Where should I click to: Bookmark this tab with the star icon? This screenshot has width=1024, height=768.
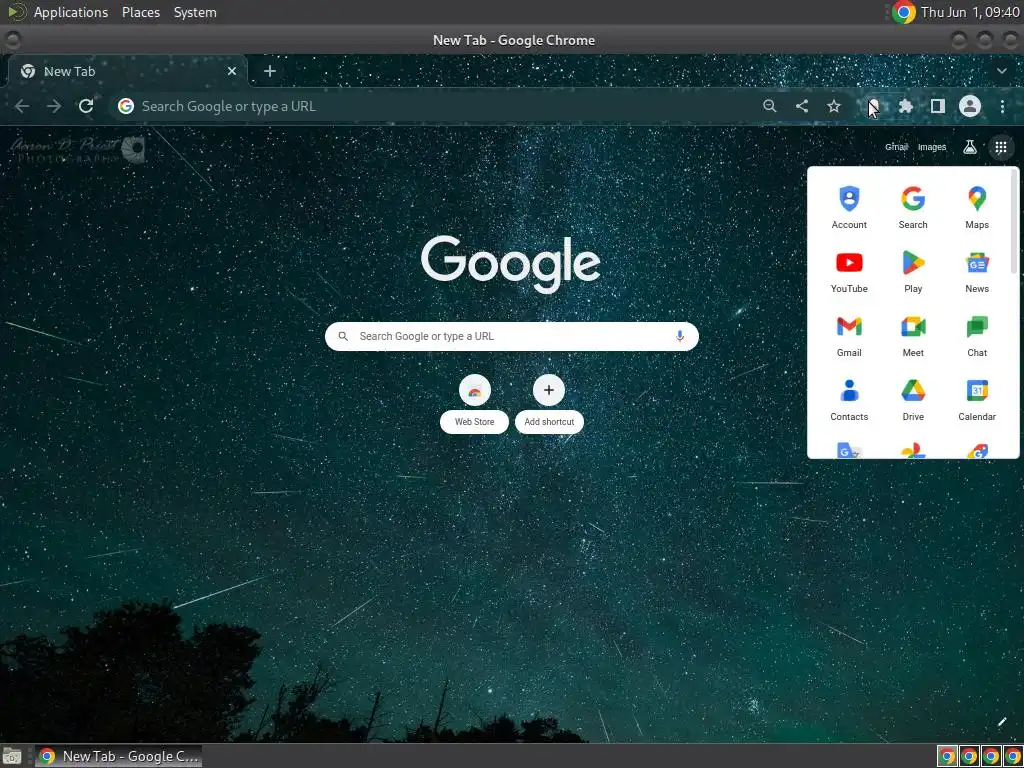tap(834, 106)
